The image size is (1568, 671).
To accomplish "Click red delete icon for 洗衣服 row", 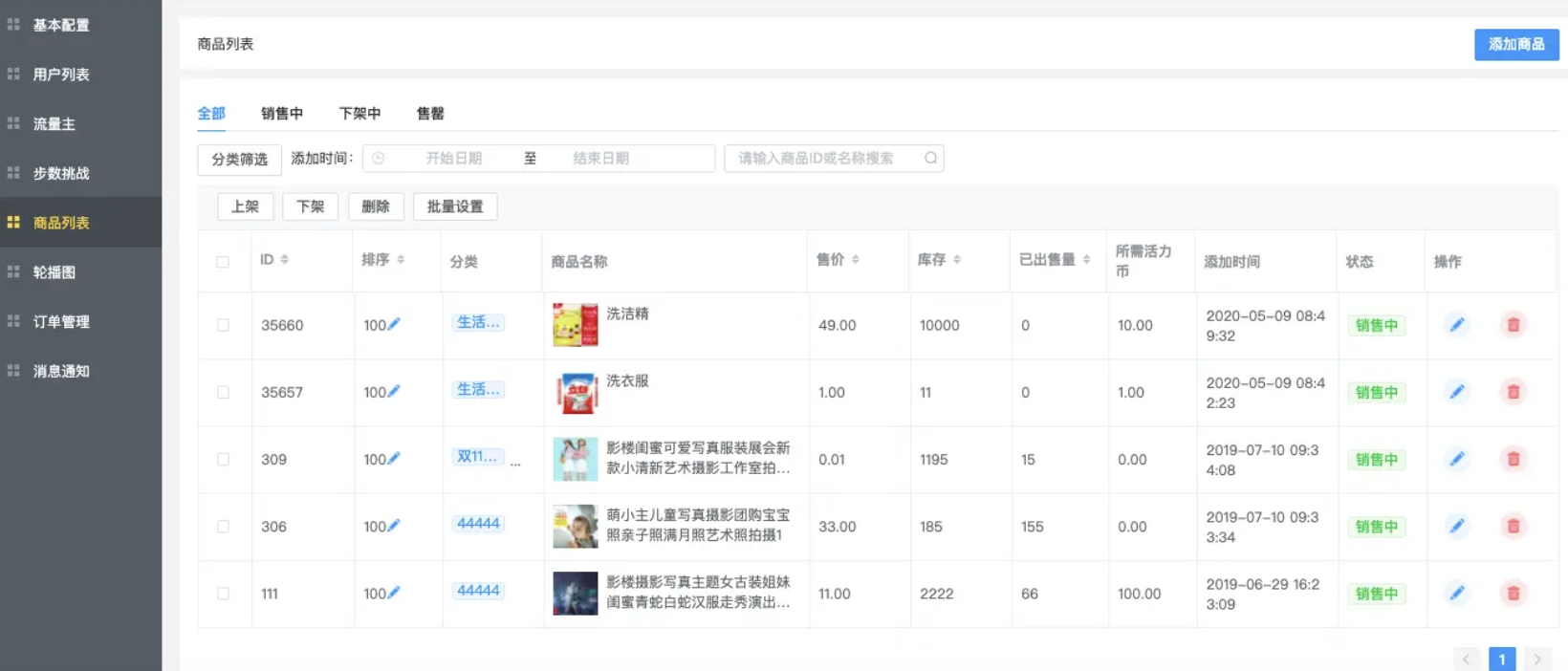I will [1513, 392].
